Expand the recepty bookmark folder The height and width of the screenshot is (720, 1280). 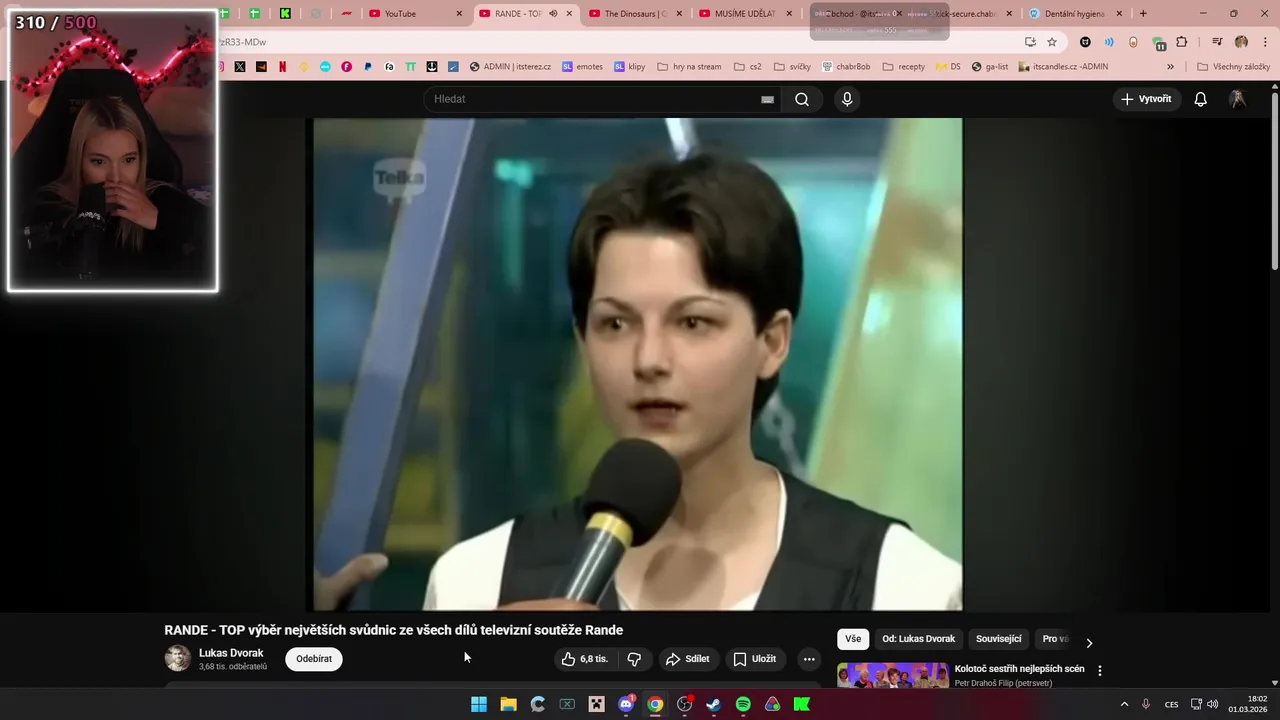click(902, 67)
